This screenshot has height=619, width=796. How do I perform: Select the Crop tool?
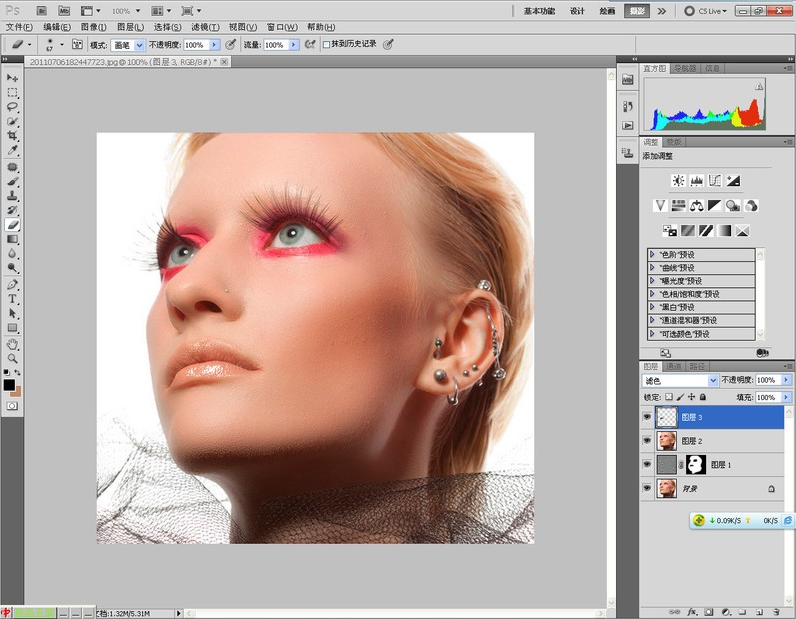(13, 135)
